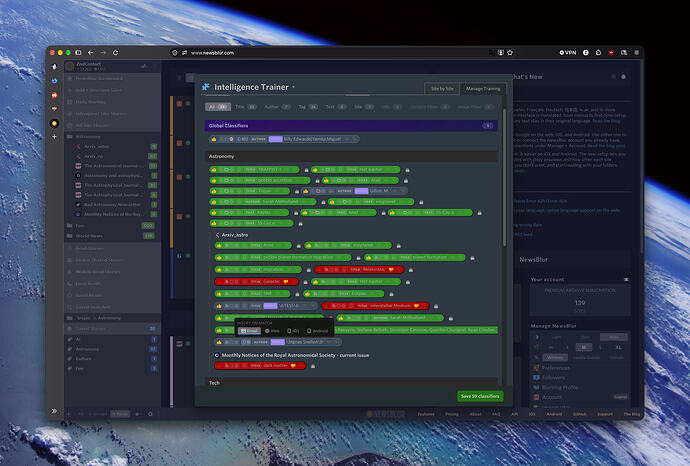This screenshot has height=466, width=690.
Task: Click the pebble accretion title classifier
Action: pyautogui.click(x=260, y=180)
